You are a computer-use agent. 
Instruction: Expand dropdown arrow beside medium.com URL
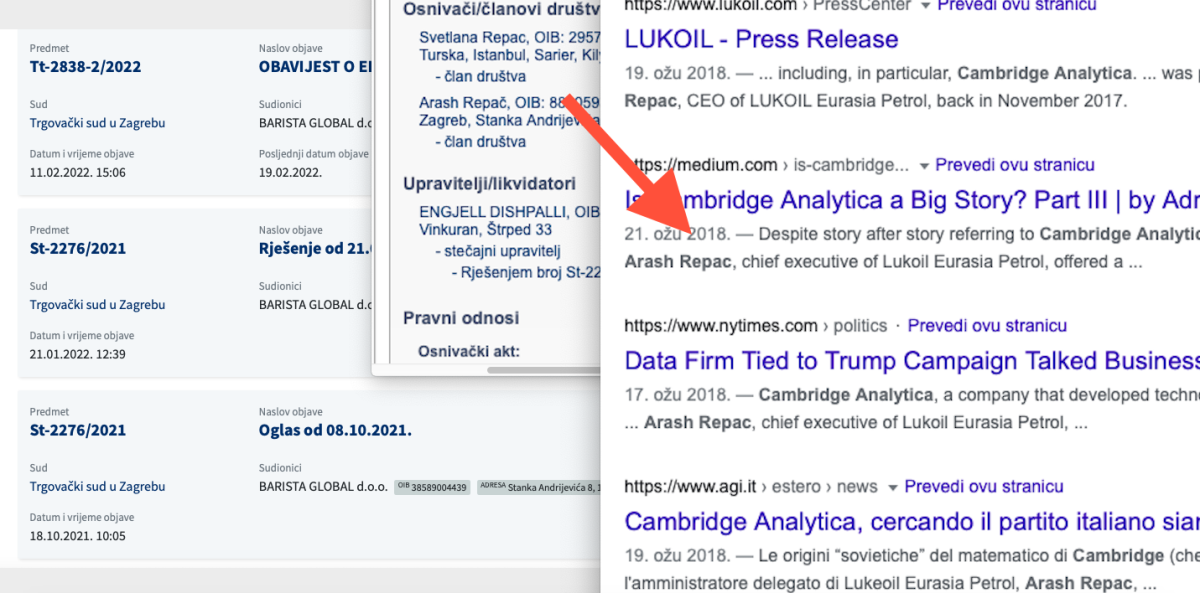pyautogui.click(x=924, y=165)
